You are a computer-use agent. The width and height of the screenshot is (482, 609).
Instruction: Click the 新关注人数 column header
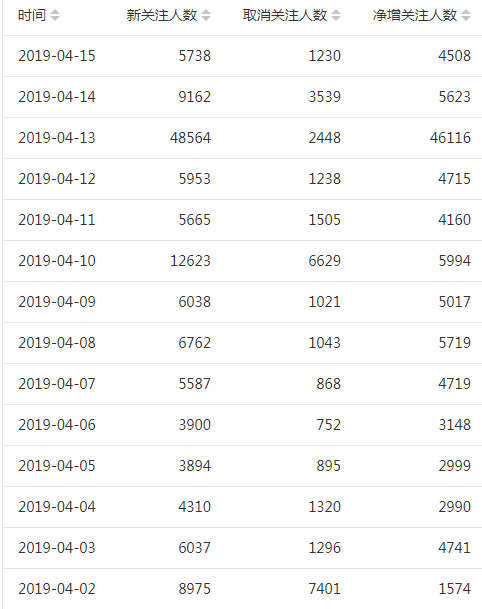pos(162,16)
